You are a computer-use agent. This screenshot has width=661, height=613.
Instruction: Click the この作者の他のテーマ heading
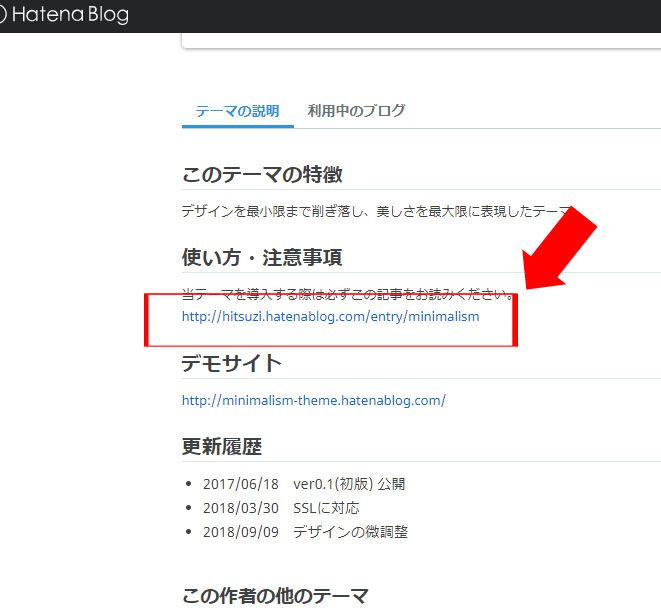pyautogui.click(x=275, y=596)
